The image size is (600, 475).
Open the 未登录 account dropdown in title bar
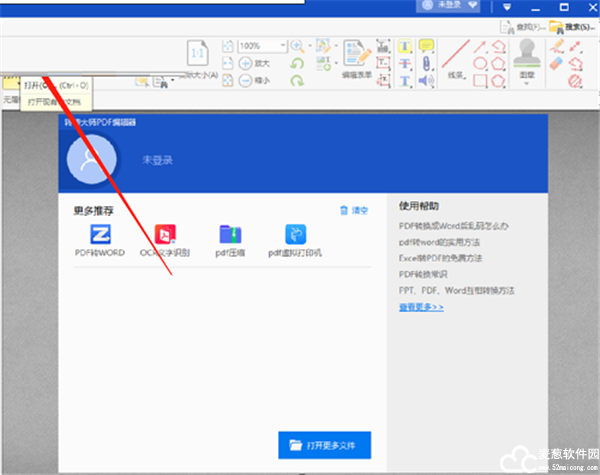(448, 6)
